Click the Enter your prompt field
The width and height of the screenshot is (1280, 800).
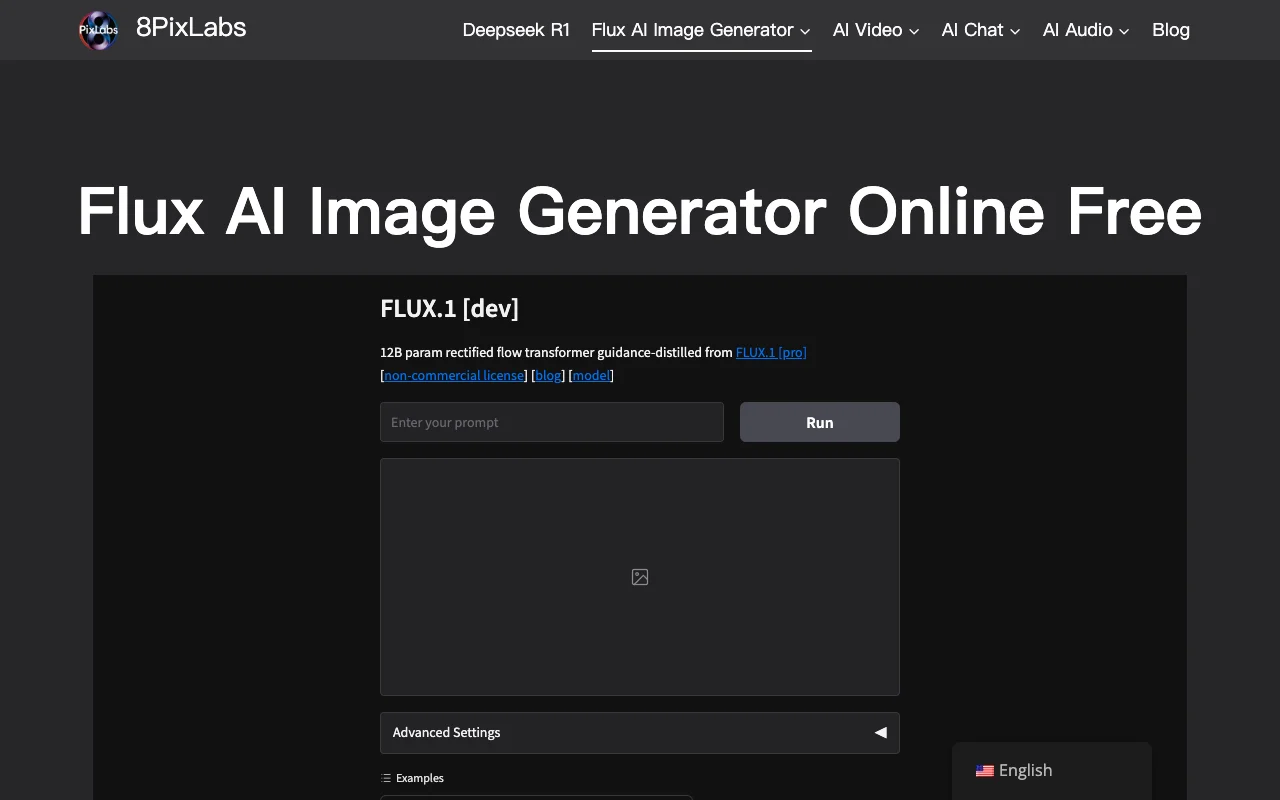551,422
